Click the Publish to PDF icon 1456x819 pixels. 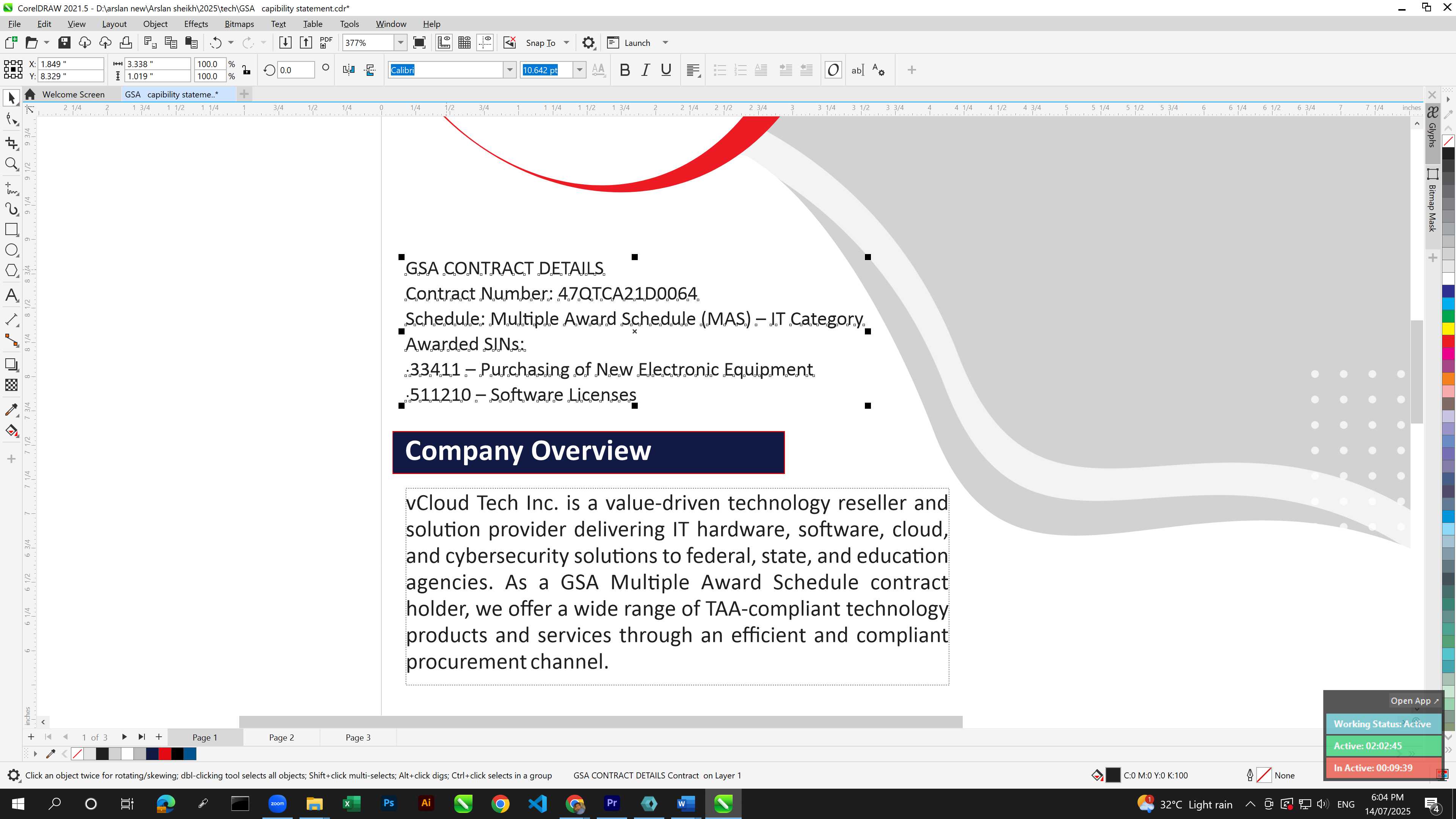point(326,42)
